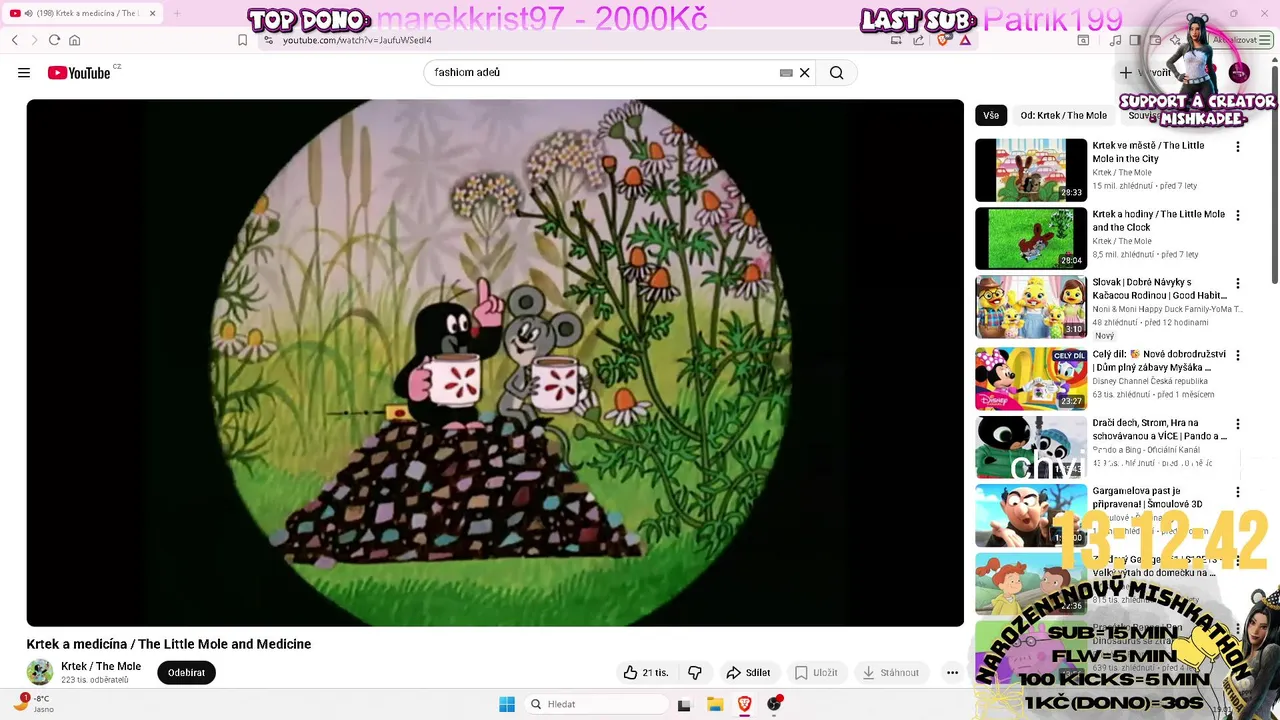Open File Explorer from the taskbar

coord(715,704)
